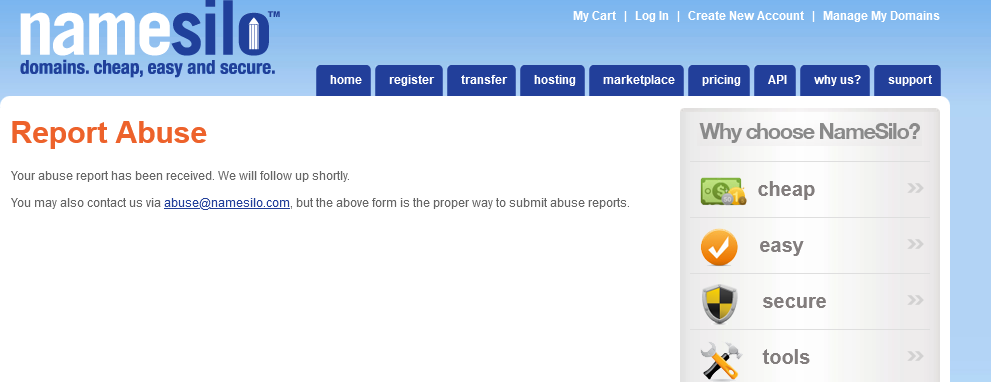Click the orange checkmark icon beside easy
The image size is (991, 382).
719,247
